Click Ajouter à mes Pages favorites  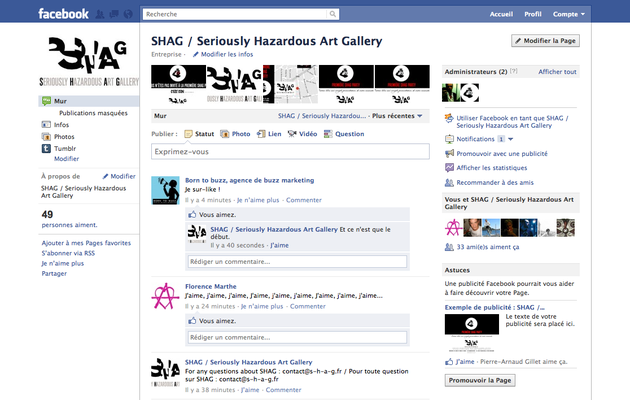point(86,243)
